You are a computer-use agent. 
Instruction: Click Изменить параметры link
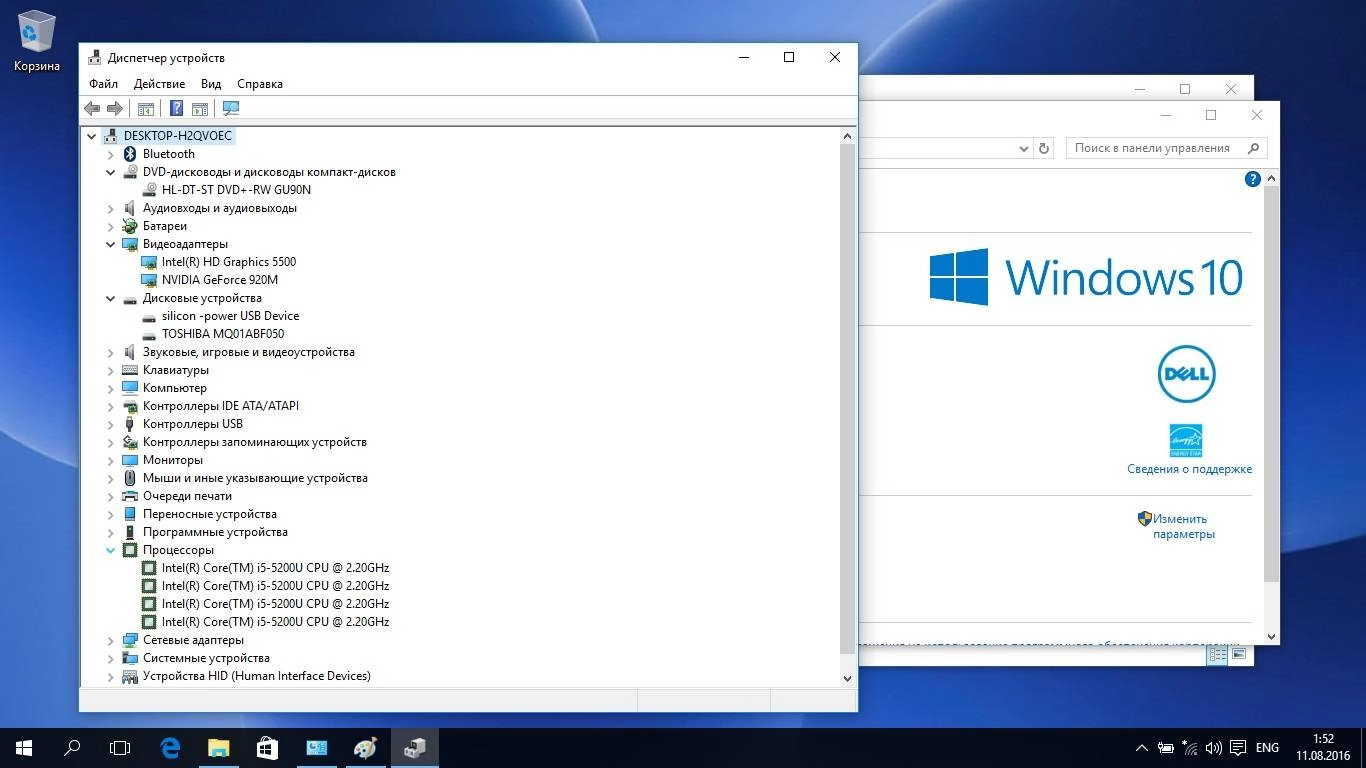(x=1183, y=526)
